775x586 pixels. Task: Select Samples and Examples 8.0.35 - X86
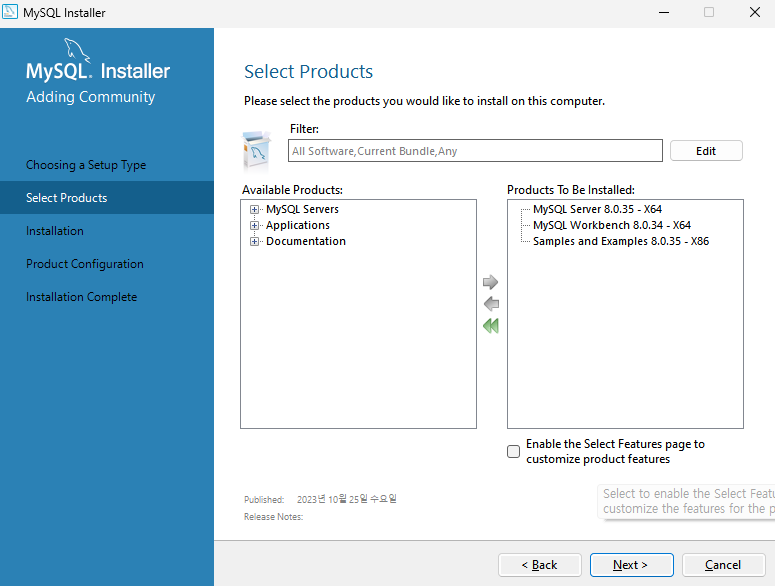[621, 241]
